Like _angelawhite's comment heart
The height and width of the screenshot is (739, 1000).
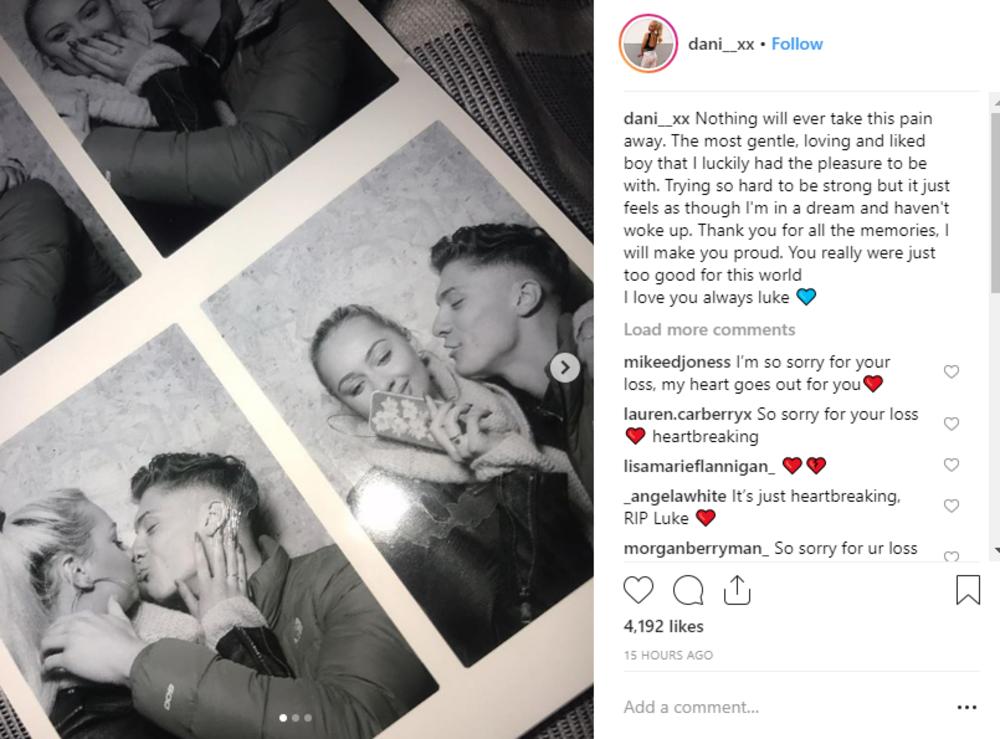[x=951, y=506]
